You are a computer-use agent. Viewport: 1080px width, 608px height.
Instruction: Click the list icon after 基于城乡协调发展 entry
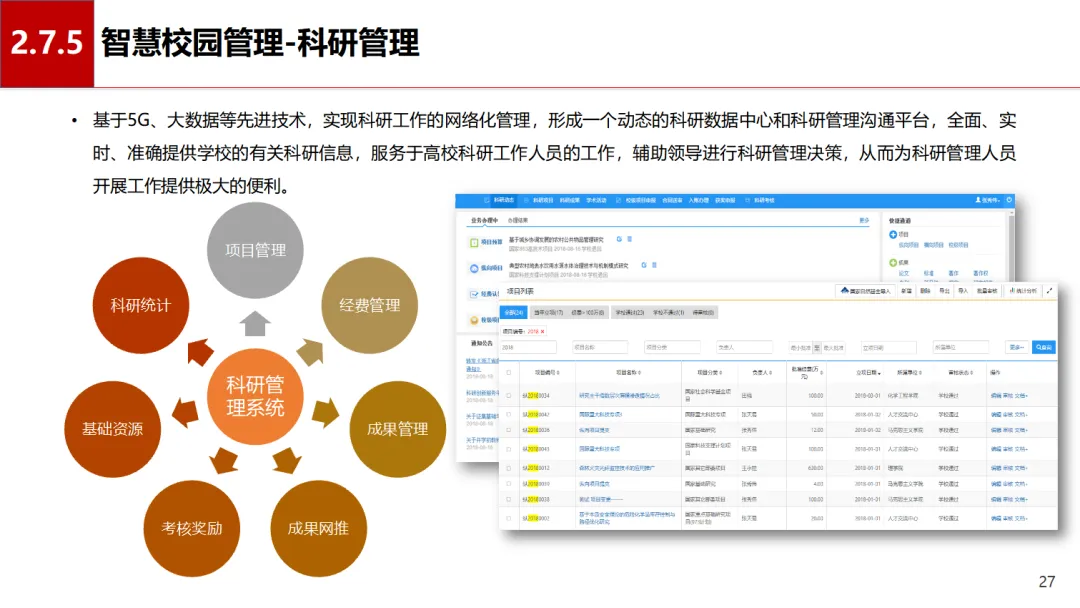[x=630, y=239]
